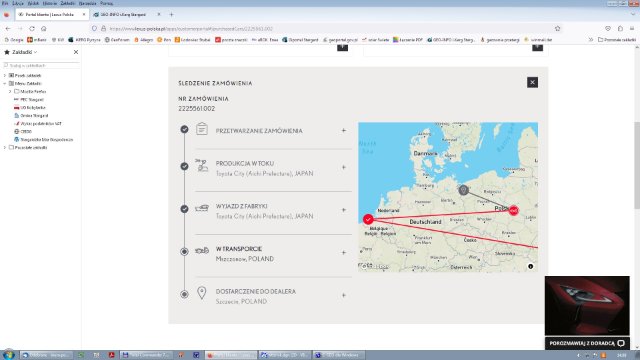Screen dimensions: 640x360
Task: Click the Dostarczenie do dealera status circle
Action: click(184, 294)
